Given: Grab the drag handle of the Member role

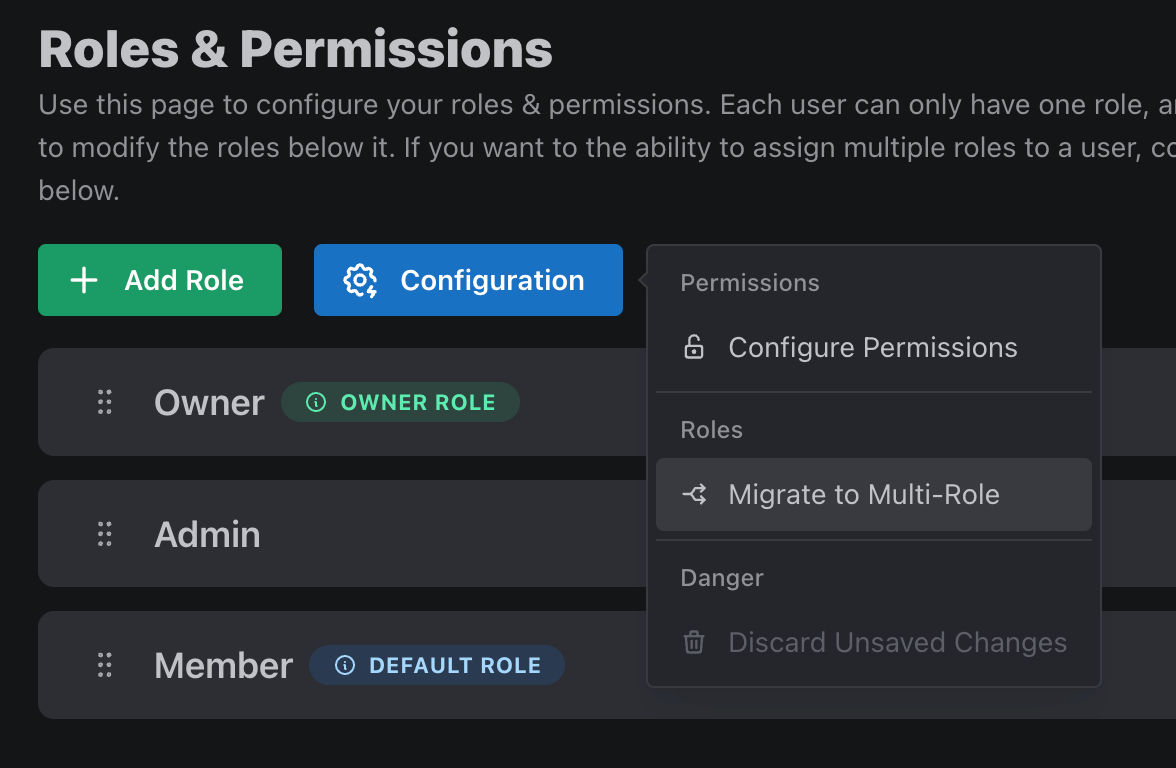Looking at the screenshot, I should pos(104,665).
